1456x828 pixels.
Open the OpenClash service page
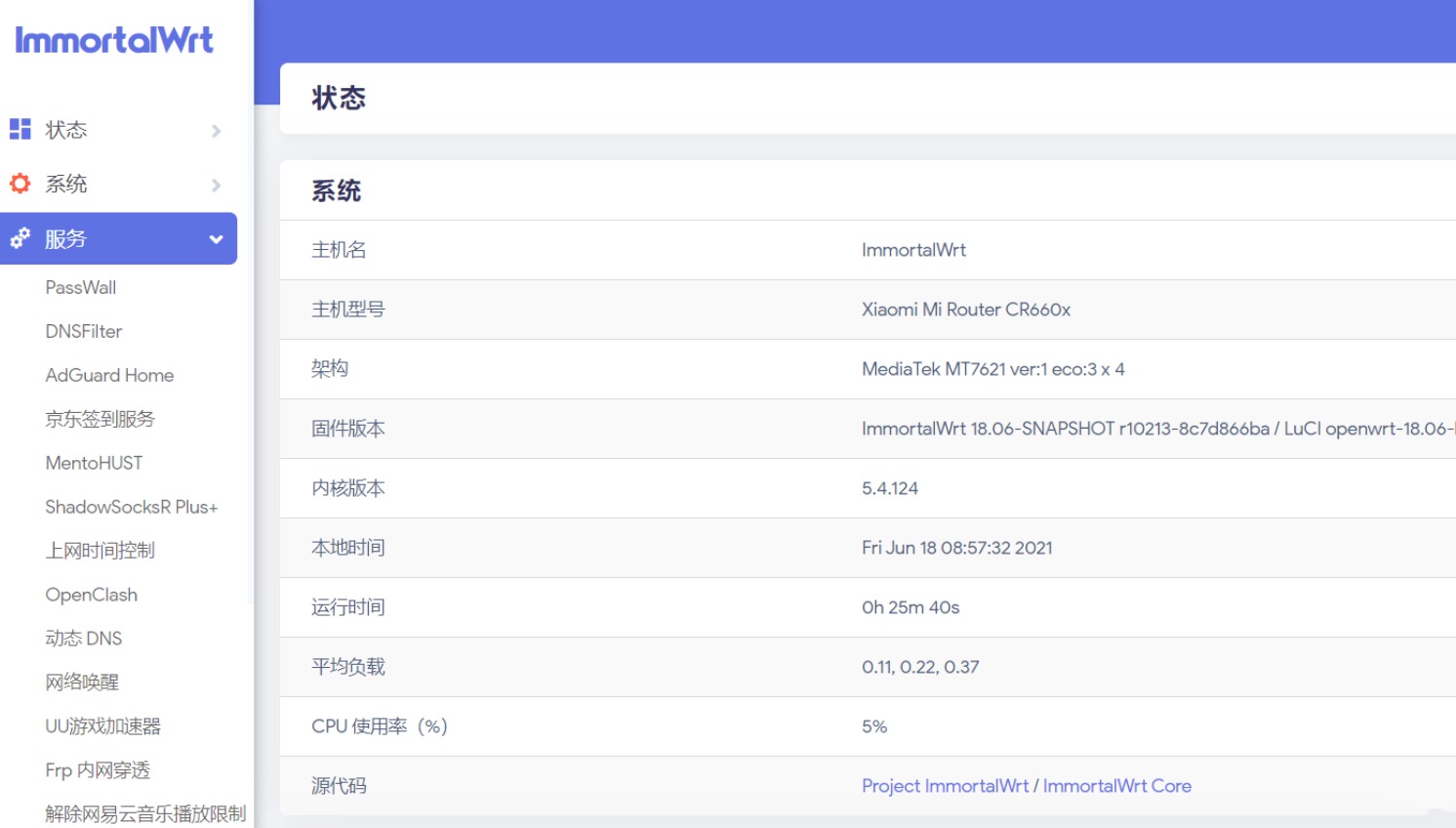tap(91, 594)
